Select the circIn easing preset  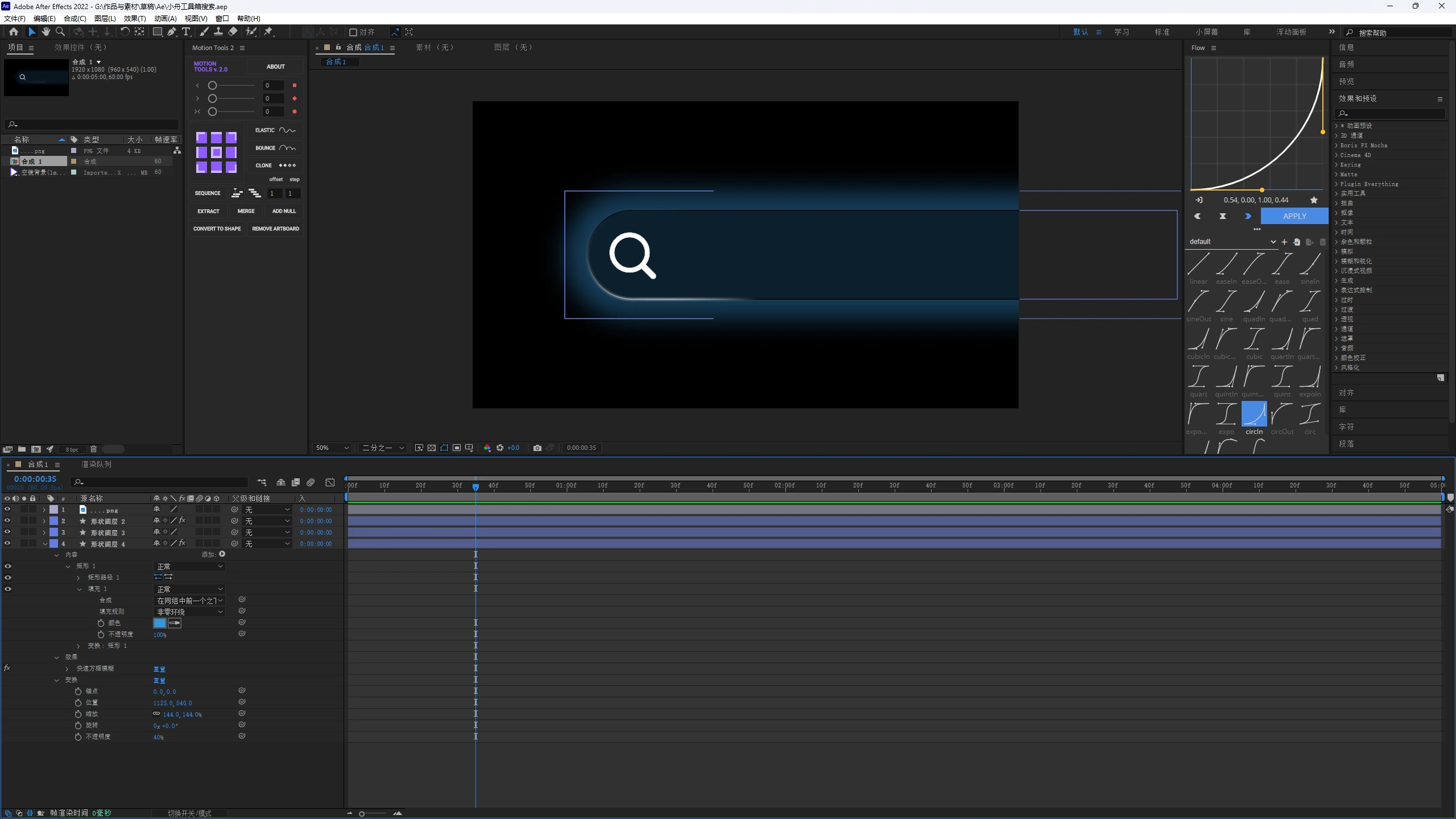(x=1254, y=415)
